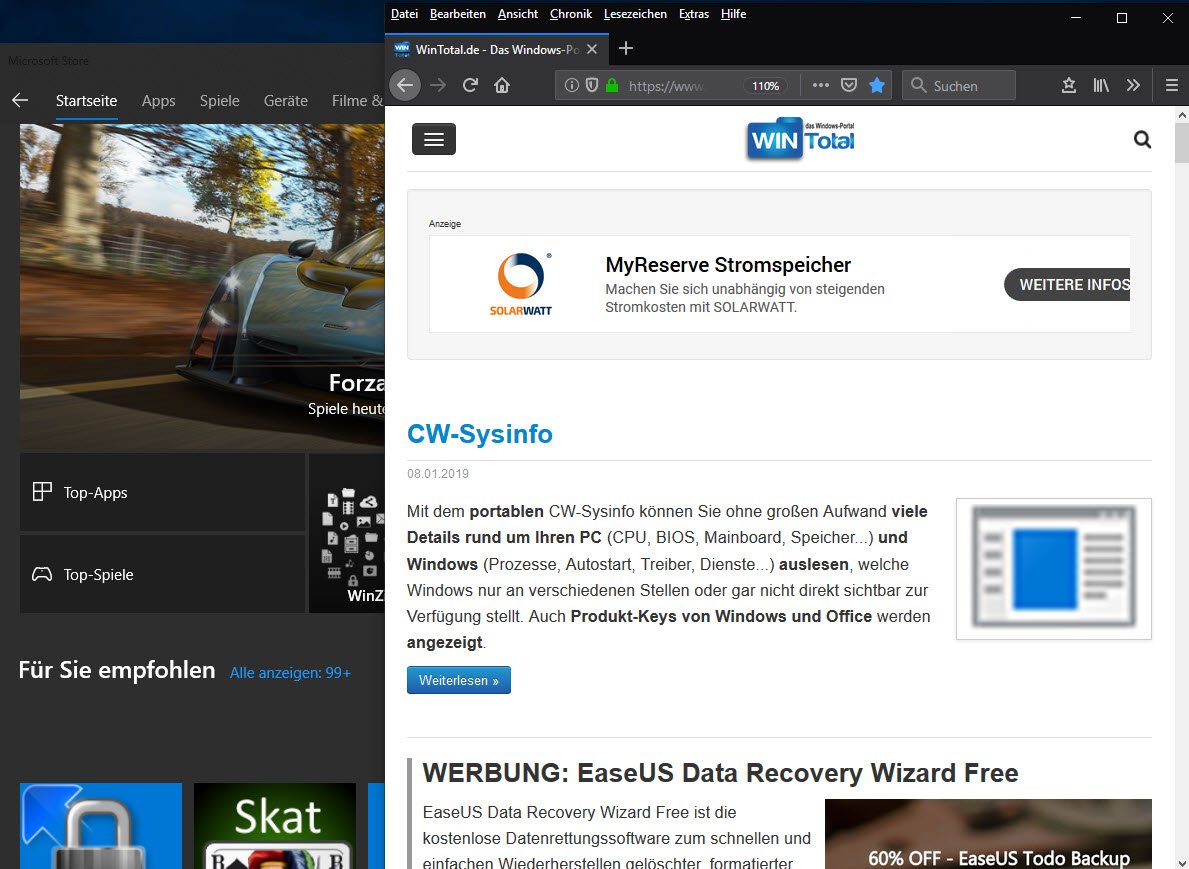The image size is (1189, 869).
Task: Open the Firefox home page
Action: (502, 85)
